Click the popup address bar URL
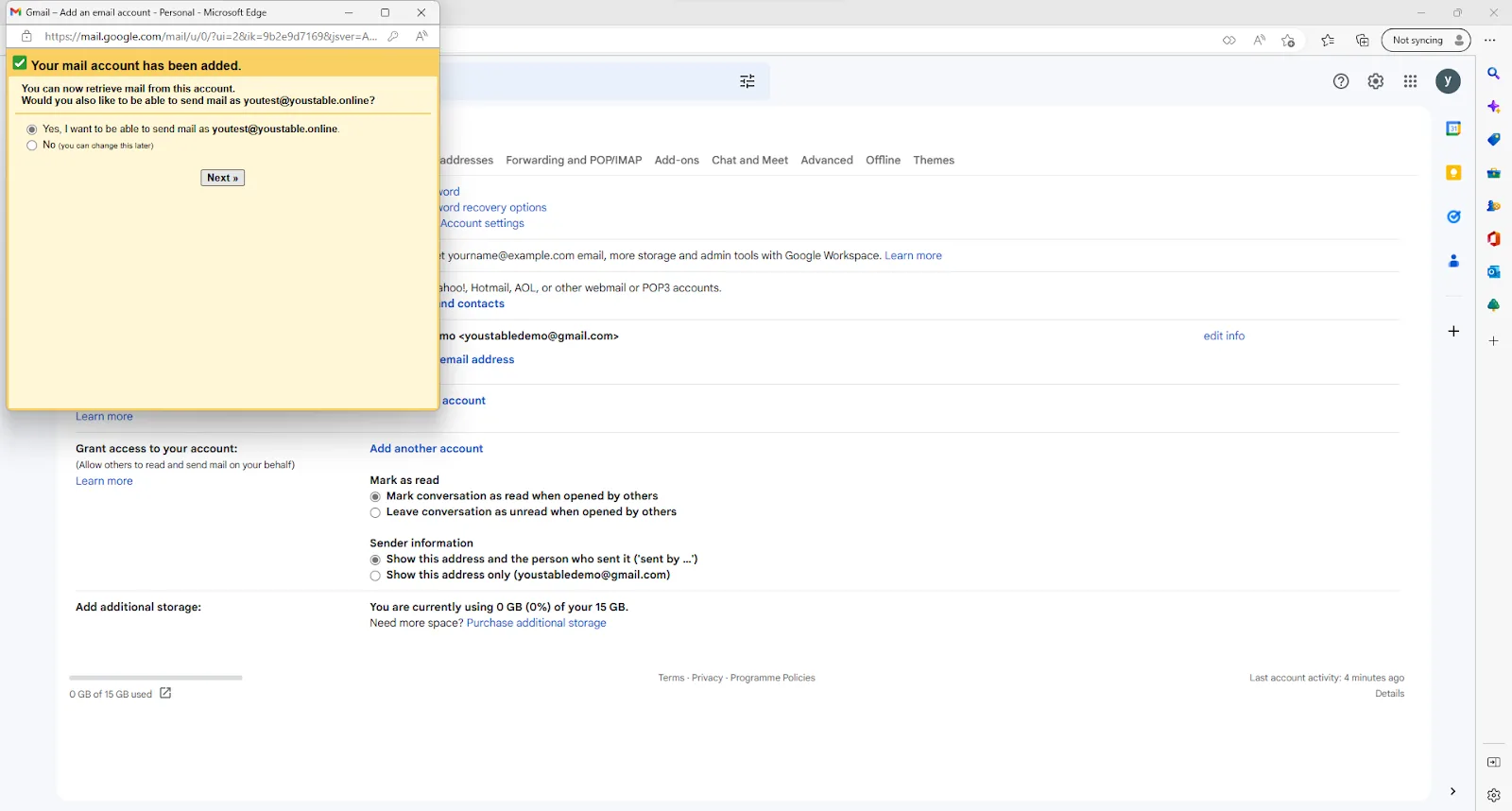 pyautogui.click(x=210, y=36)
